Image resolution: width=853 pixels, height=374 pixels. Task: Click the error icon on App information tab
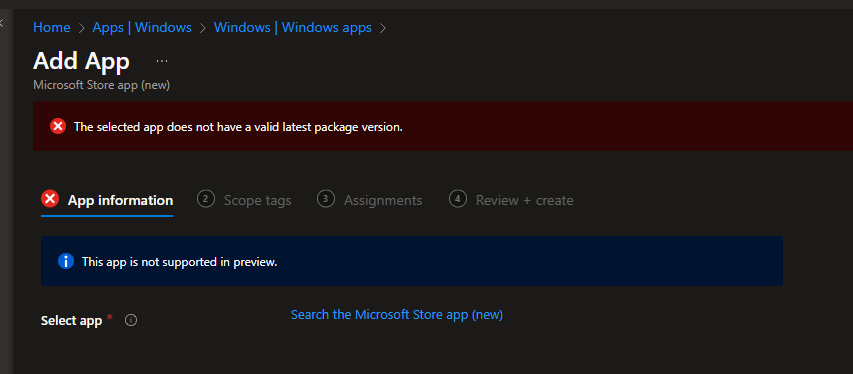click(x=50, y=199)
